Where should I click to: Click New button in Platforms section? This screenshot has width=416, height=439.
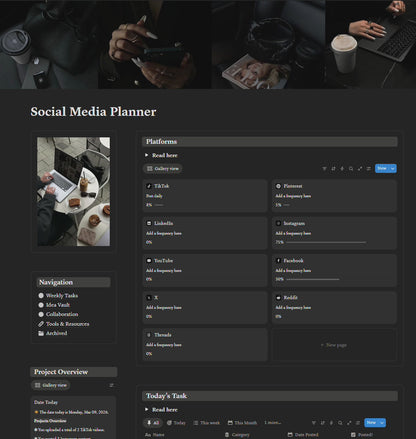pyautogui.click(x=382, y=168)
